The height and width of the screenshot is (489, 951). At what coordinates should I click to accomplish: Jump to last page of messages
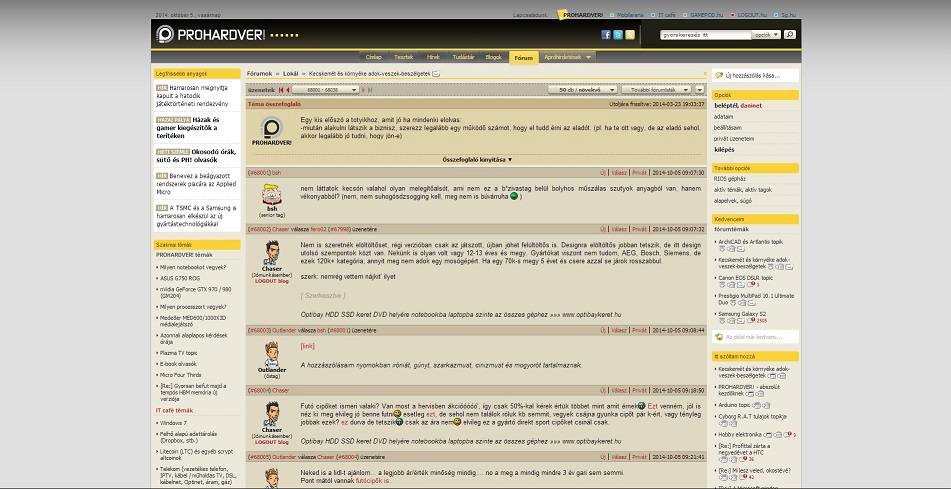coord(369,90)
